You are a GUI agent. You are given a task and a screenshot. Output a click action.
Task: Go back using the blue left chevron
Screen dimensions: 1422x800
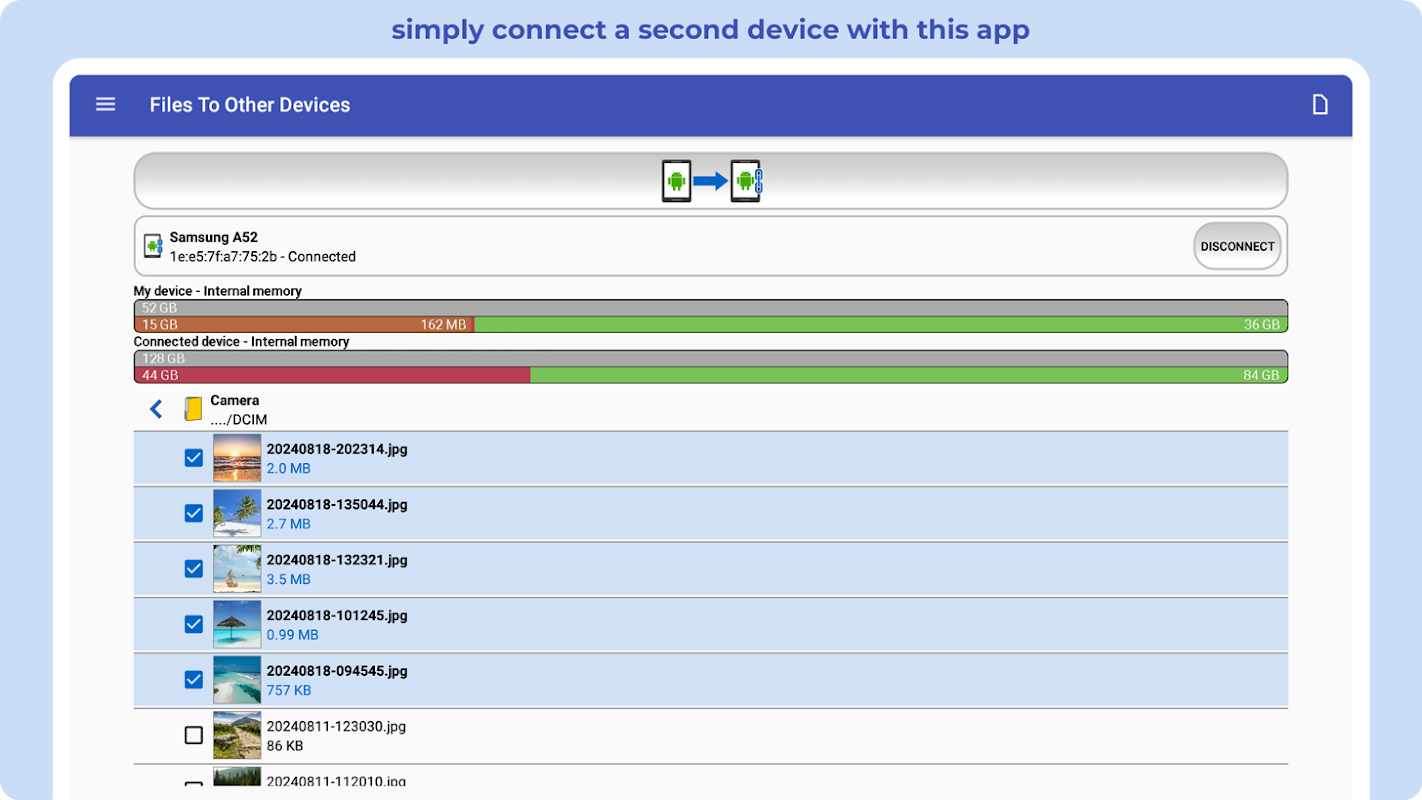(x=156, y=409)
